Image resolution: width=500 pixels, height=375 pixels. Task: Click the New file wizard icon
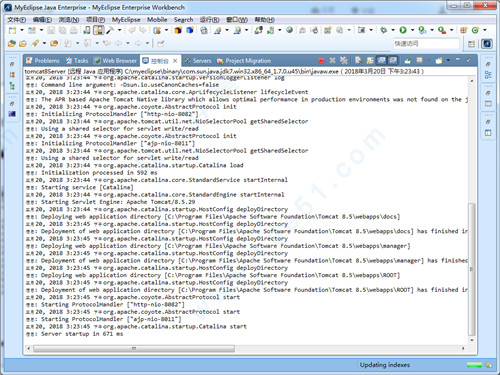click(12, 30)
